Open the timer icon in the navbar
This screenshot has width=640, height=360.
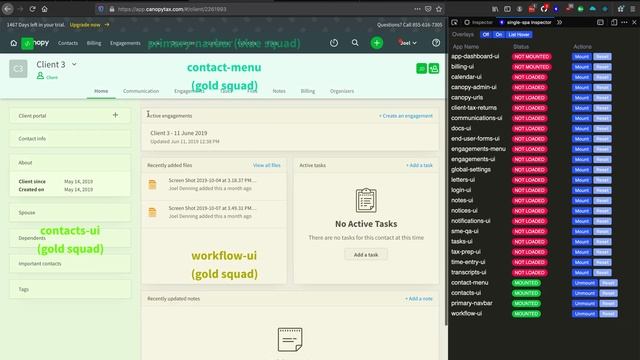pyautogui.click(x=334, y=43)
